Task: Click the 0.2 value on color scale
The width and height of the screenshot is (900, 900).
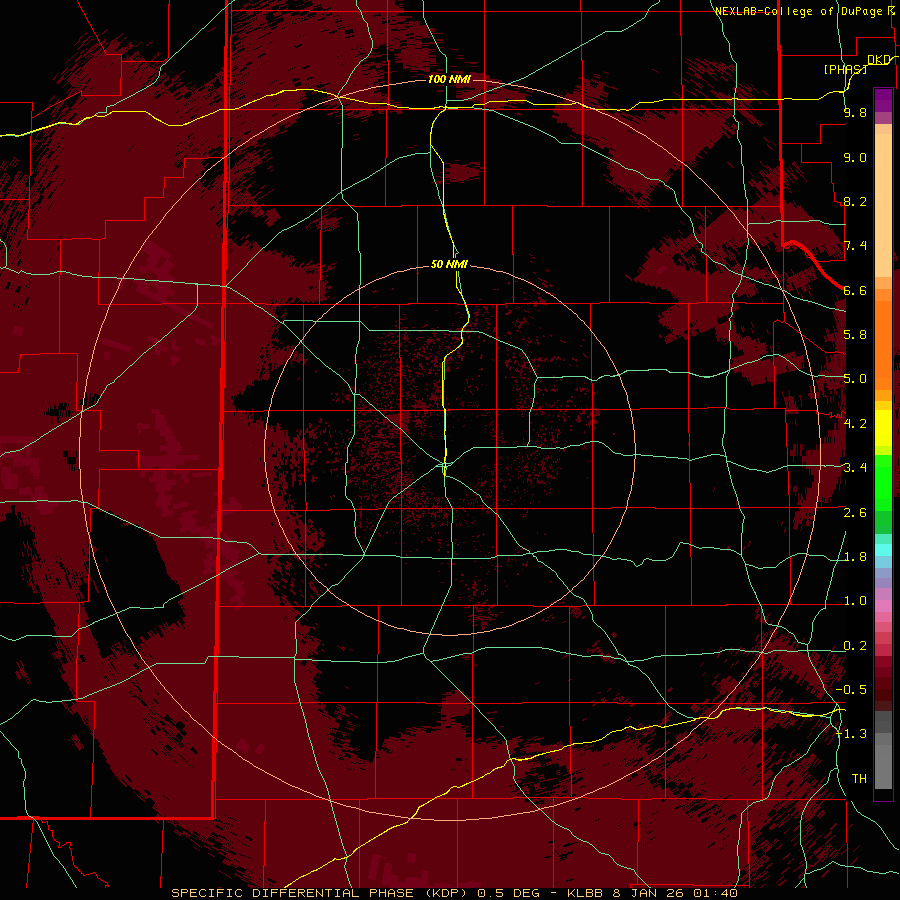Action: pos(855,645)
